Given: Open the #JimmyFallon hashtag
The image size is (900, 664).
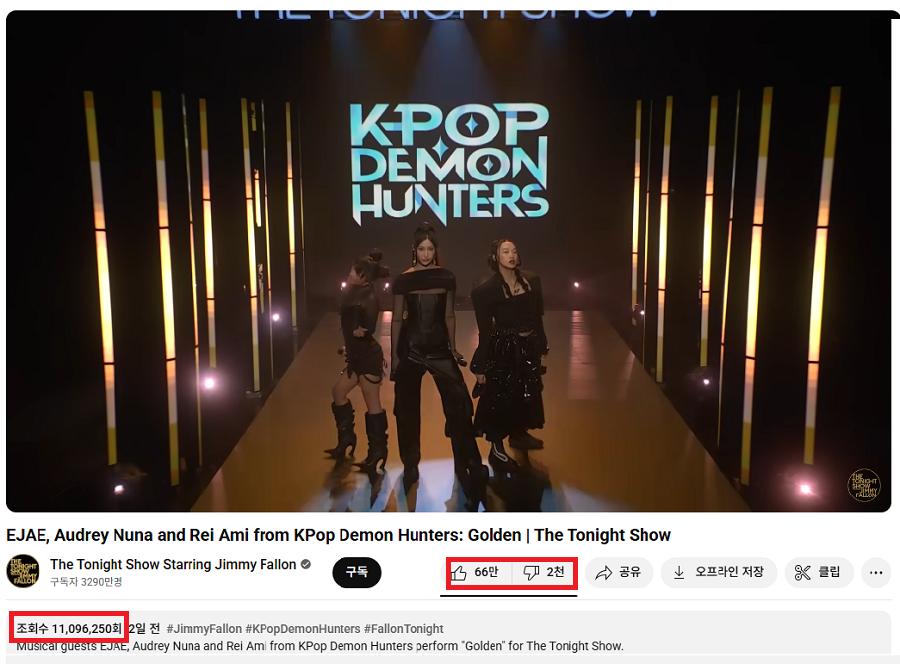Looking at the screenshot, I should point(204,628).
